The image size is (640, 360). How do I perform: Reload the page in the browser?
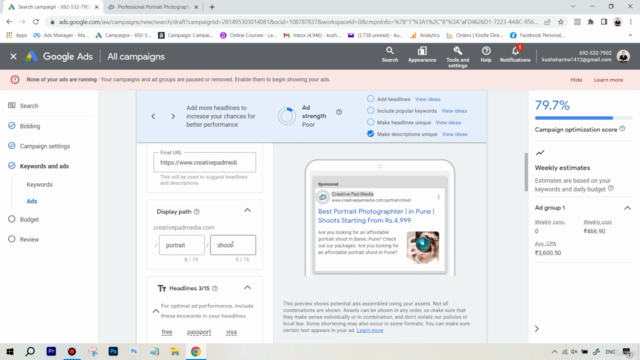click(x=36, y=22)
